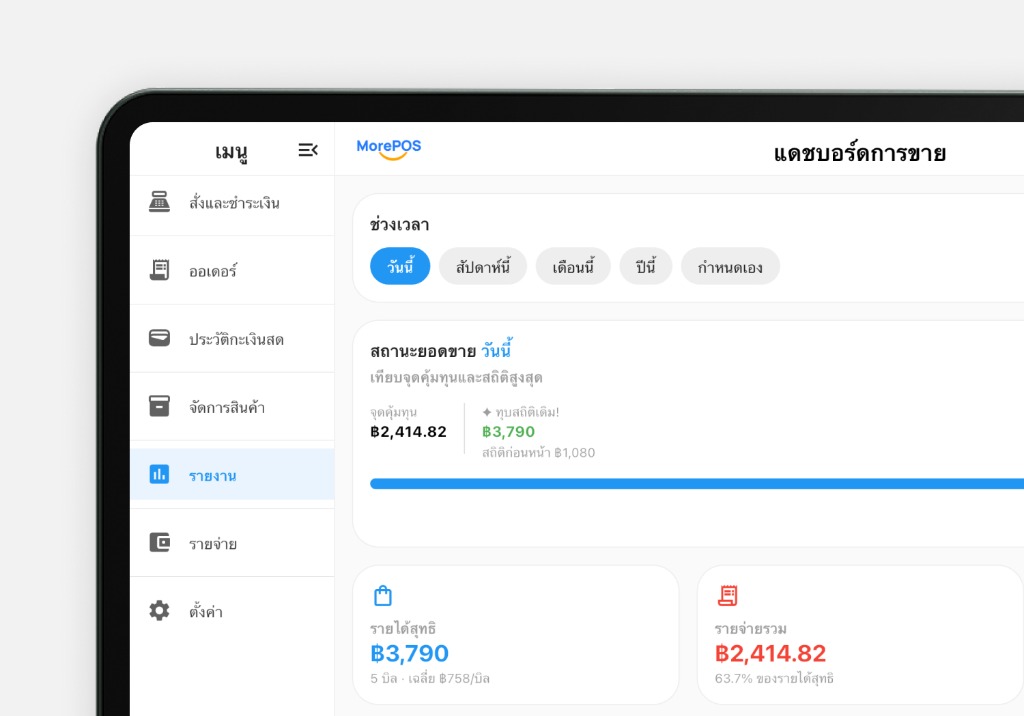Click the receipt icon beside ออเดอร์

[159, 270]
